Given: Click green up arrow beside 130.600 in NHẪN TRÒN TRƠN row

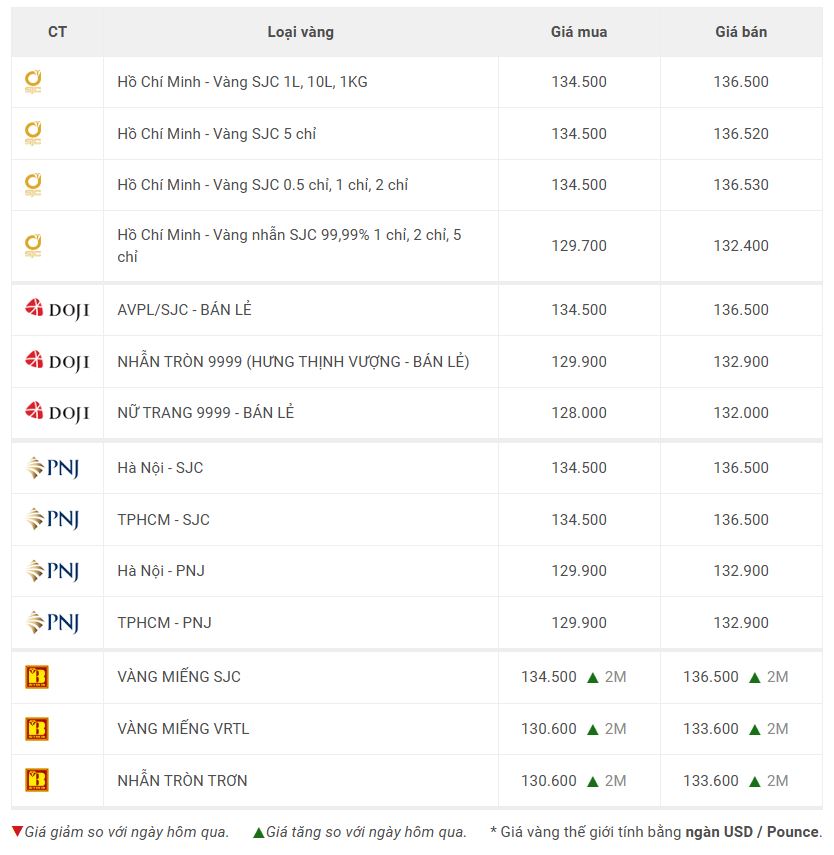Looking at the screenshot, I should pyautogui.click(x=592, y=781).
